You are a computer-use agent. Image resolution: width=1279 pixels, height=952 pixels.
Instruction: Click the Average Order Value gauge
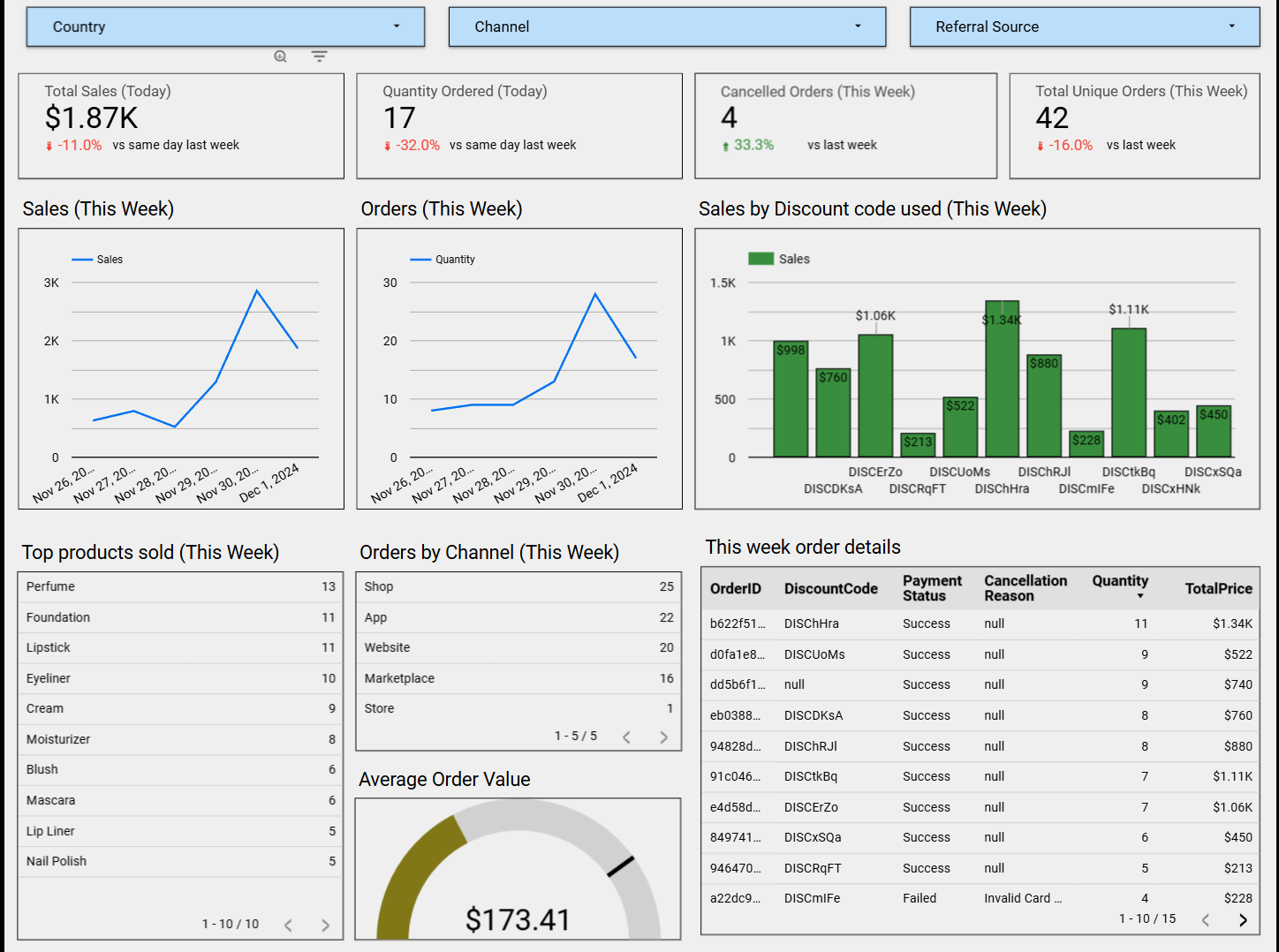pyautogui.click(x=518, y=869)
